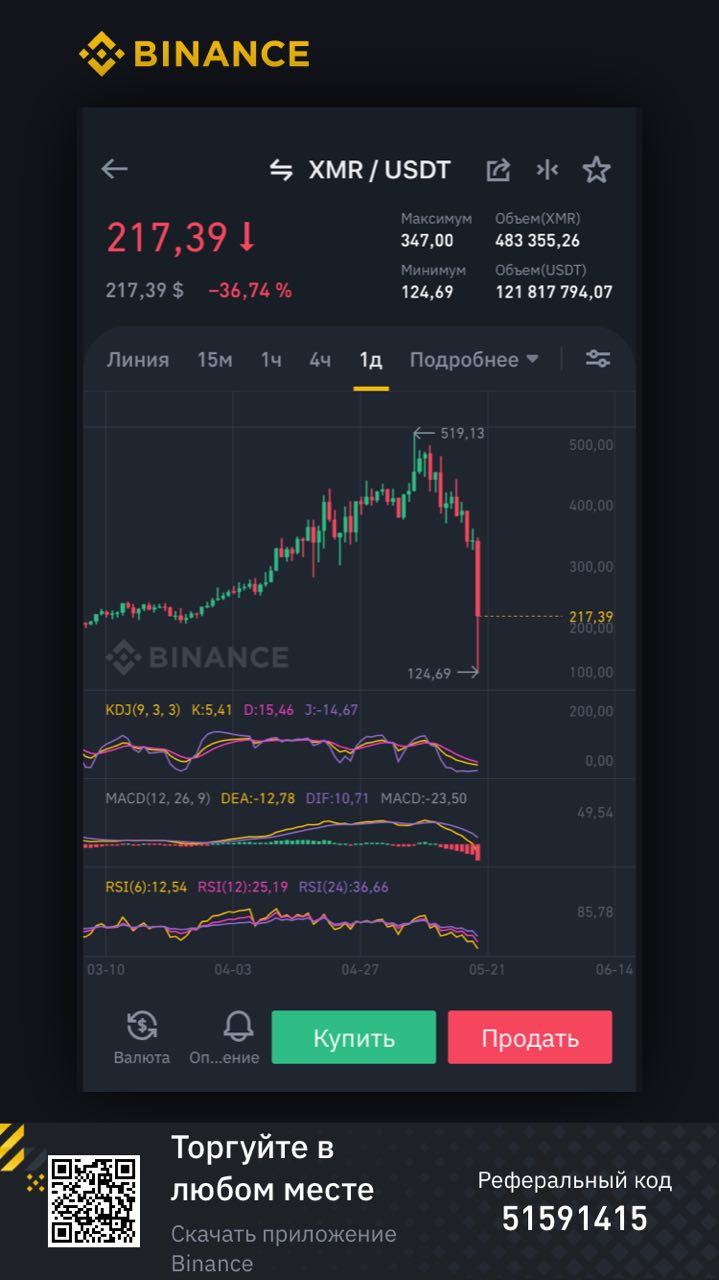719x1280 pixels.
Task: Open the share chart icon
Action: point(498,170)
